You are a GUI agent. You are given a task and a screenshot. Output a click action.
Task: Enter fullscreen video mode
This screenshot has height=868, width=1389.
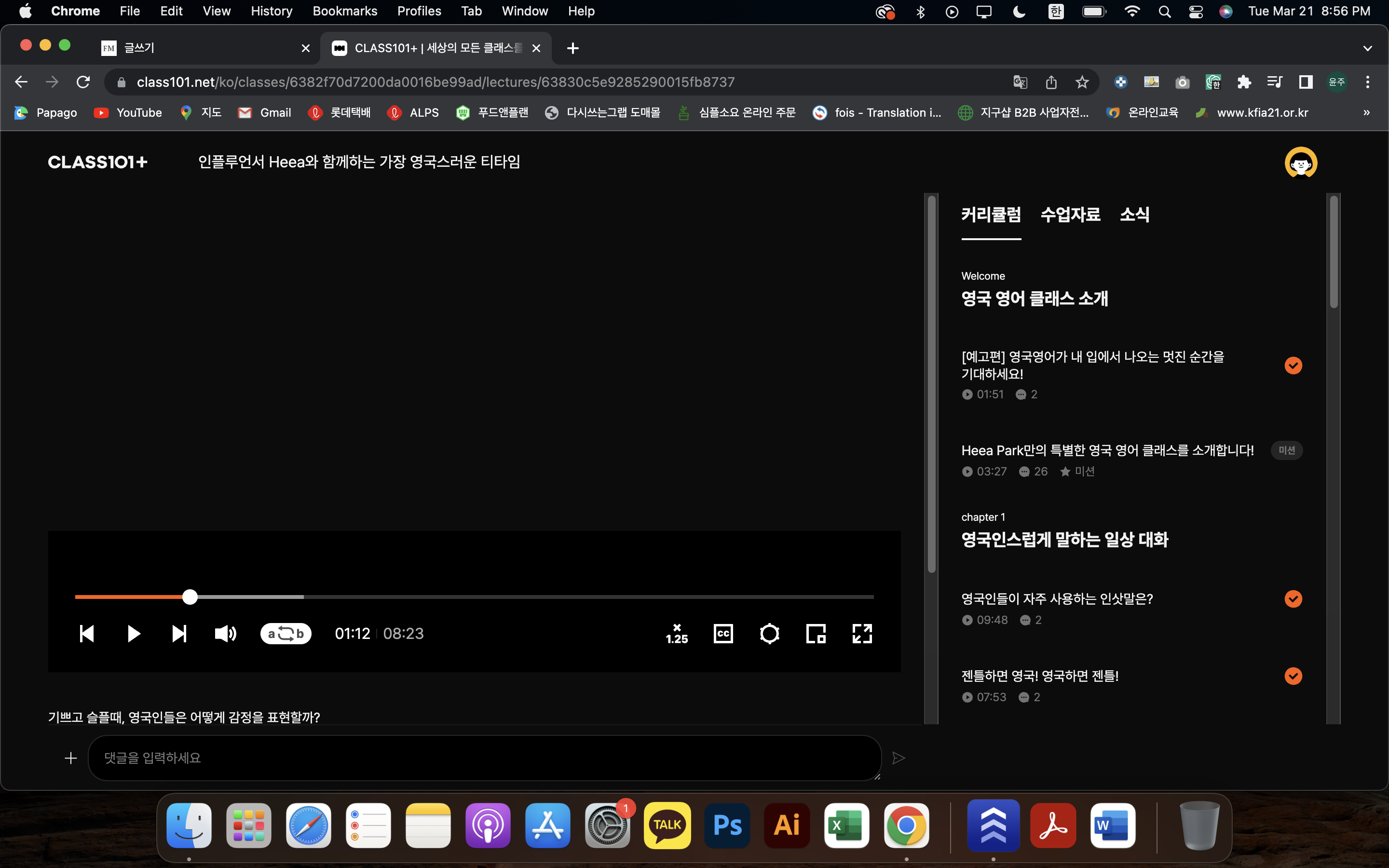(862, 634)
